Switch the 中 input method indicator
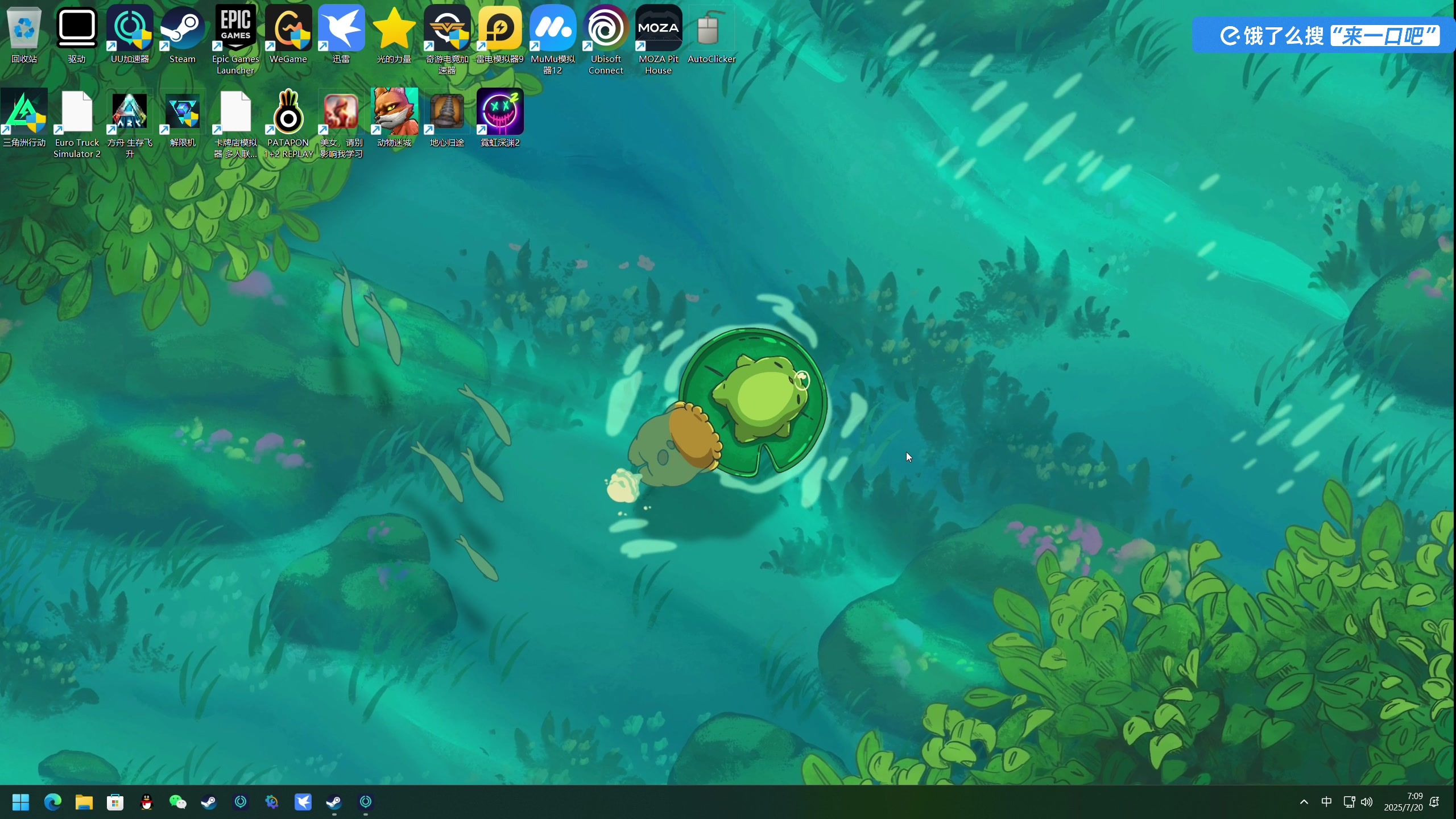The image size is (1456, 819). [1326, 802]
